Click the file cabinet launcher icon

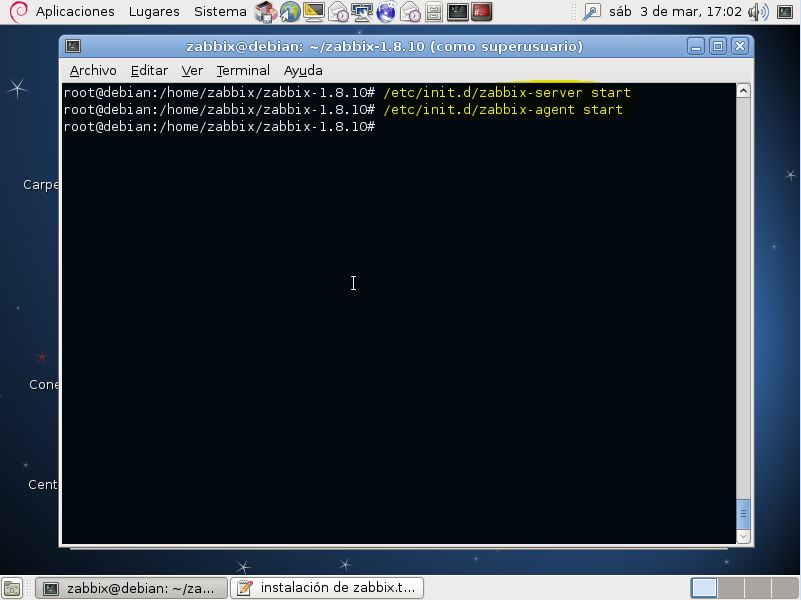(x=433, y=12)
